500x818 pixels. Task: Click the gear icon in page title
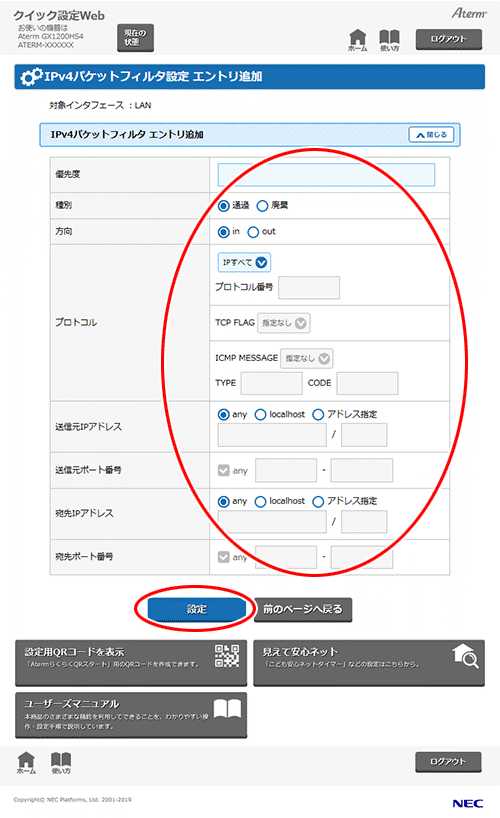coord(31,77)
